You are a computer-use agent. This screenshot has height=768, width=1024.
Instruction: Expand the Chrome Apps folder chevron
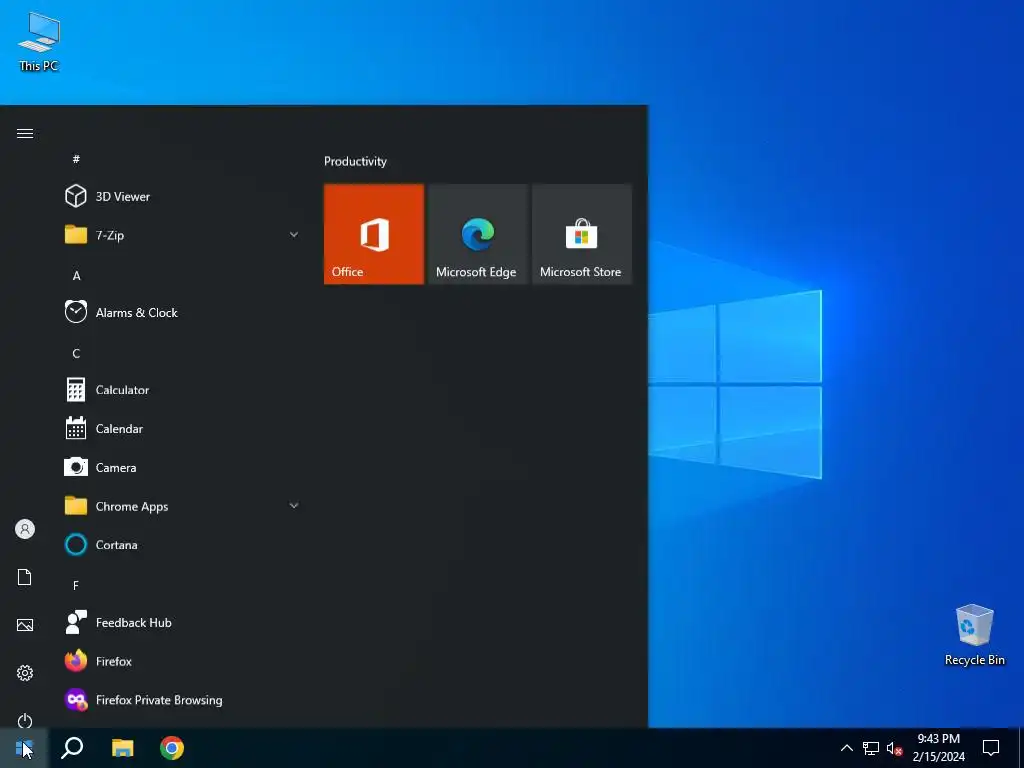pos(294,505)
